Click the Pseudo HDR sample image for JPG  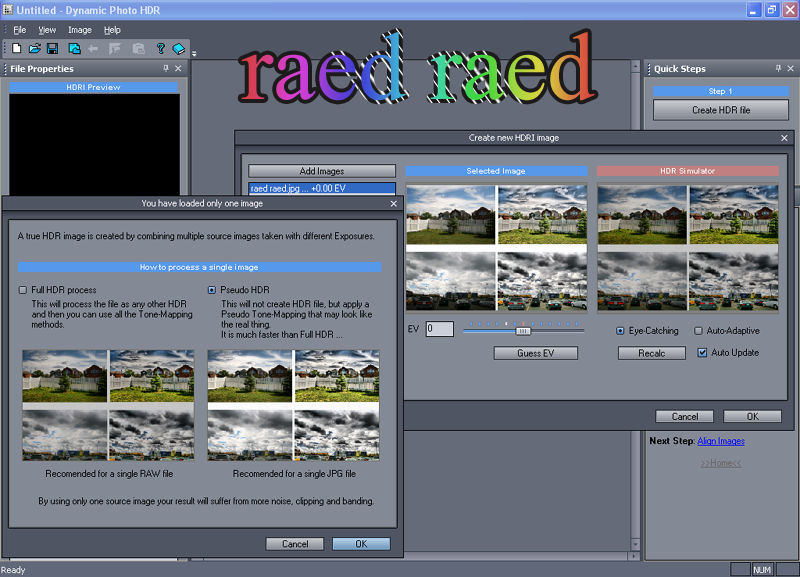pyautogui.click(x=293, y=405)
